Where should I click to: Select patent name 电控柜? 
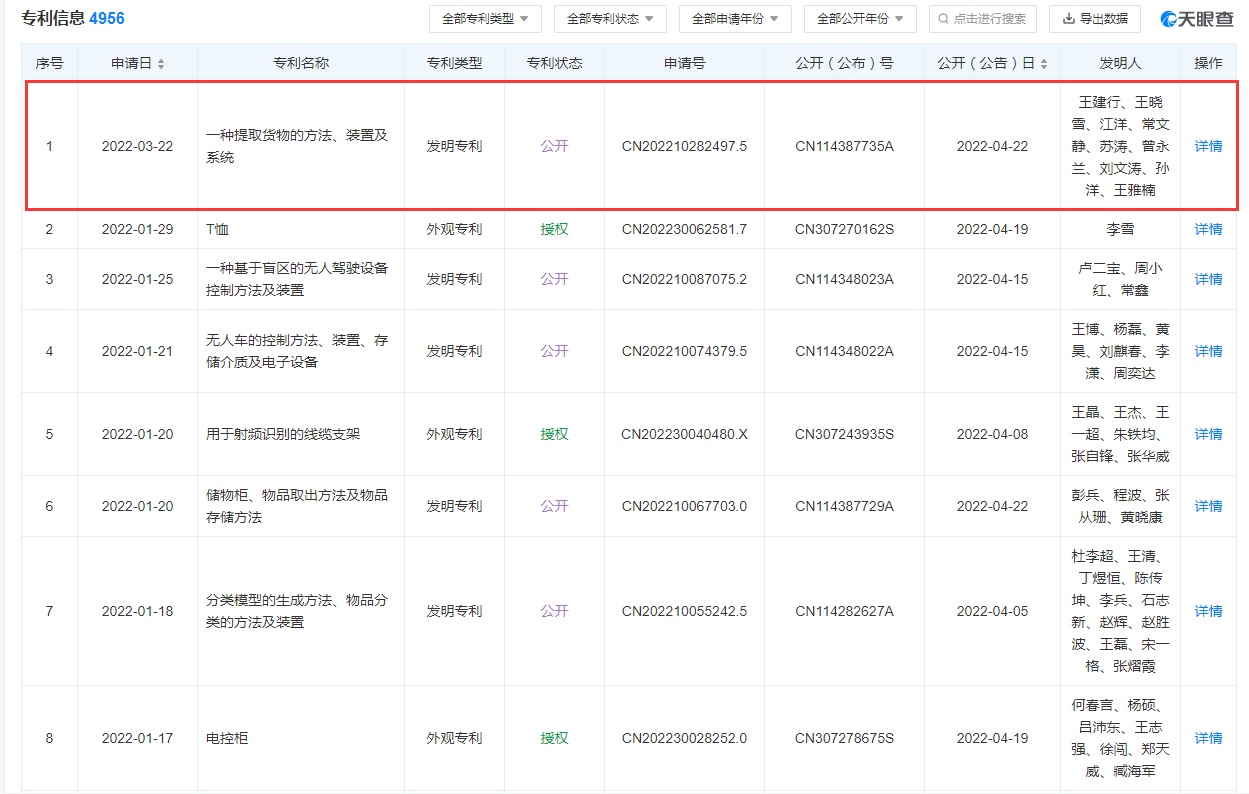[226, 738]
